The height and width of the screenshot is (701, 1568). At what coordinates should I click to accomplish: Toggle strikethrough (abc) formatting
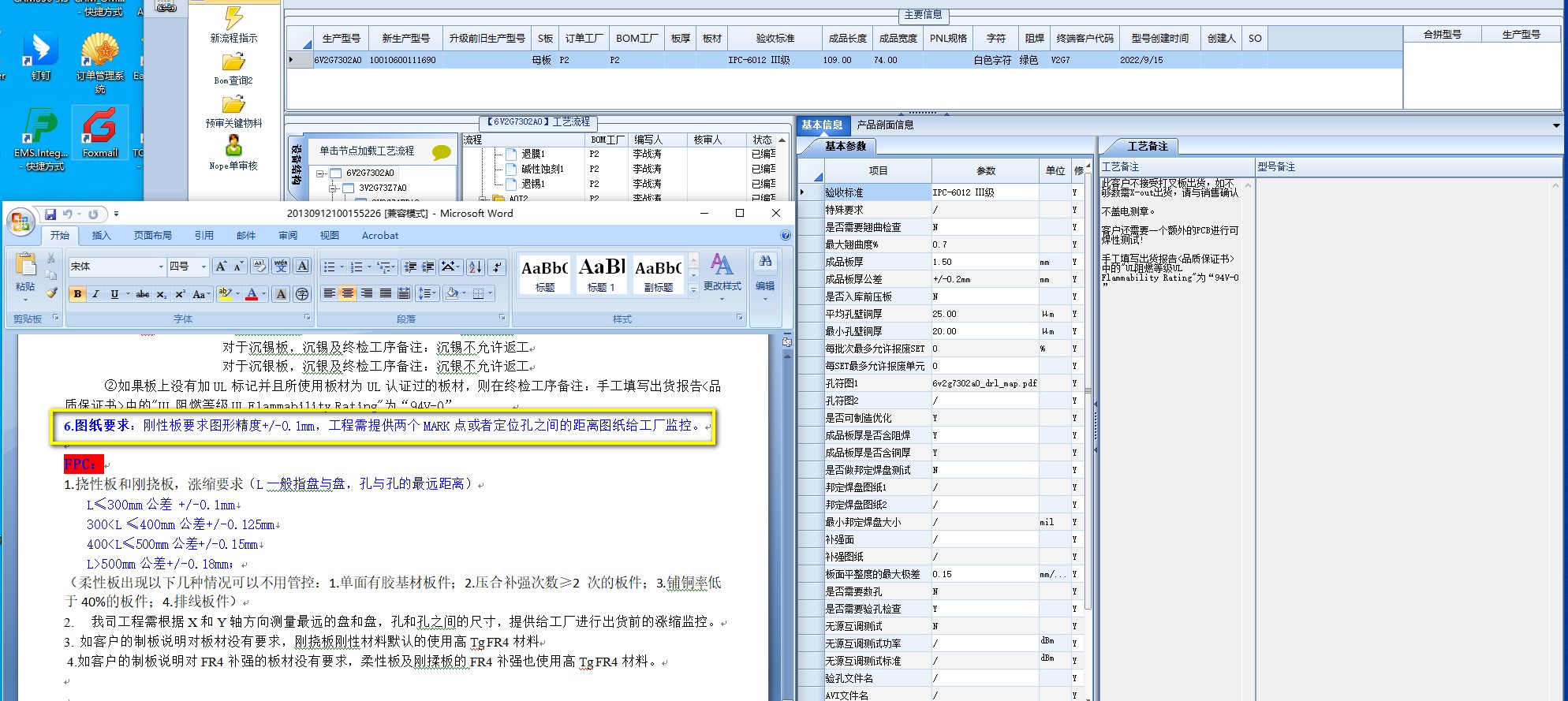[142, 294]
